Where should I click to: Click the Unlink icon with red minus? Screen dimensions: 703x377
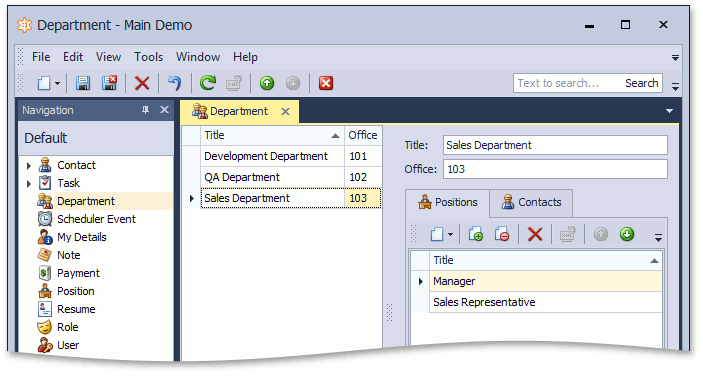click(x=502, y=234)
